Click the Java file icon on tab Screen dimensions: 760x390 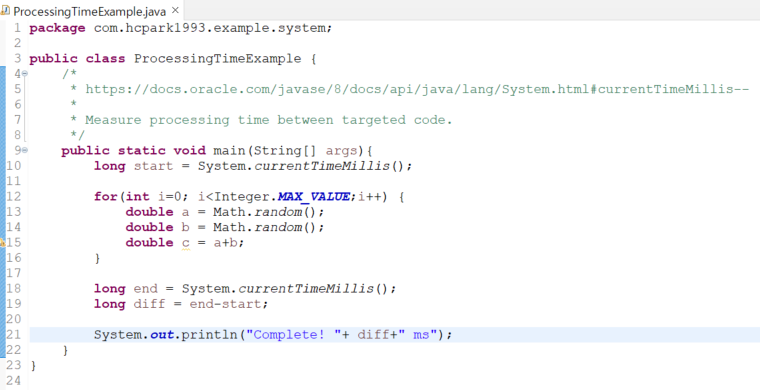pyautogui.click(x=5, y=11)
